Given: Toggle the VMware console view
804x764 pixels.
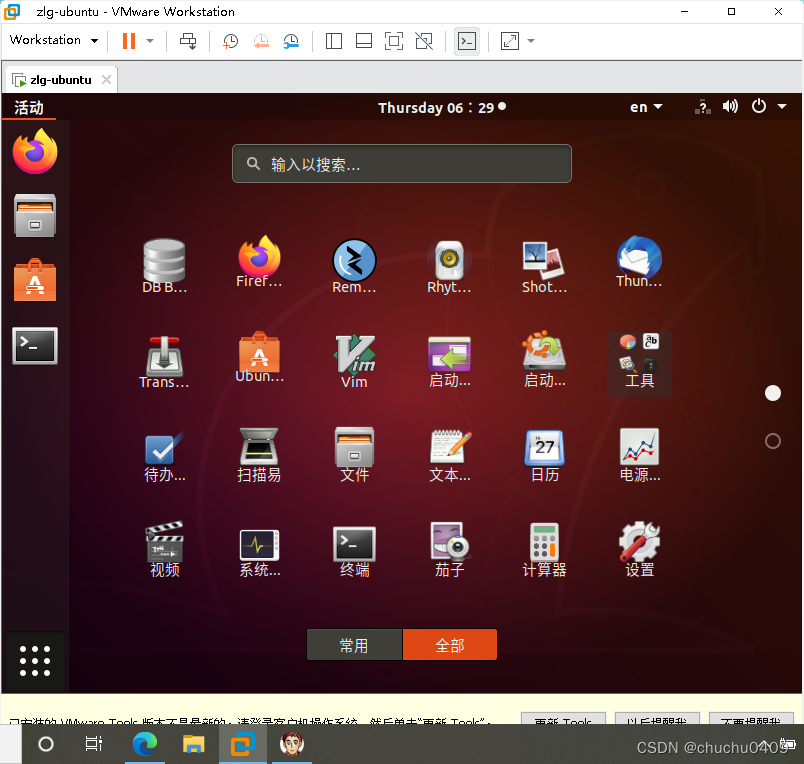Looking at the screenshot, I should (x=467, y=41).
